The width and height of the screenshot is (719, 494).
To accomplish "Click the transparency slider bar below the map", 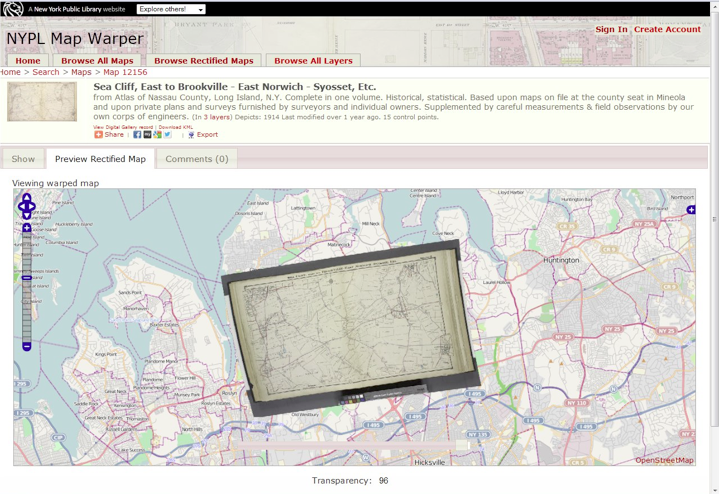I will click(x=353, y=445).
